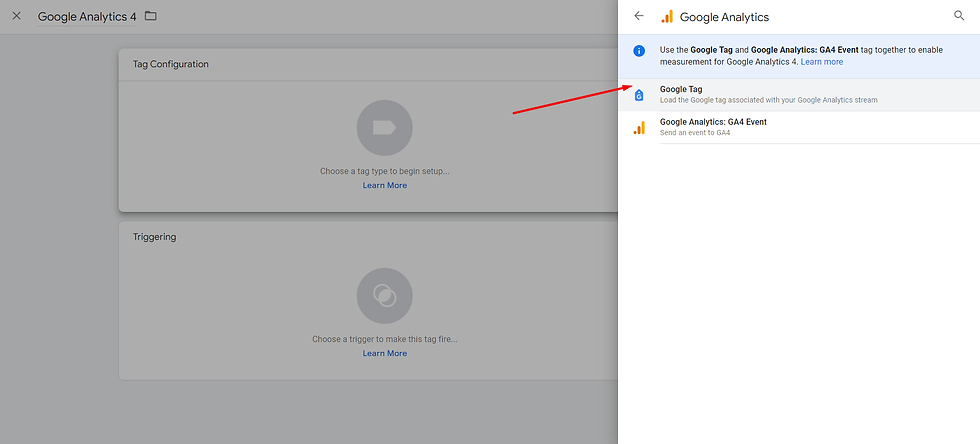Click 'Choose a tag type to begin setup...' text
This screenshot has width=980, height=444.
point(384,171)
